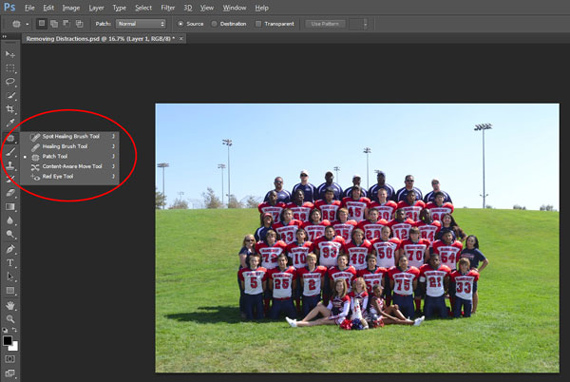This screenshot has width=570, height=382.
Task: Select the Pen tool
Action: tap(10, 249)
